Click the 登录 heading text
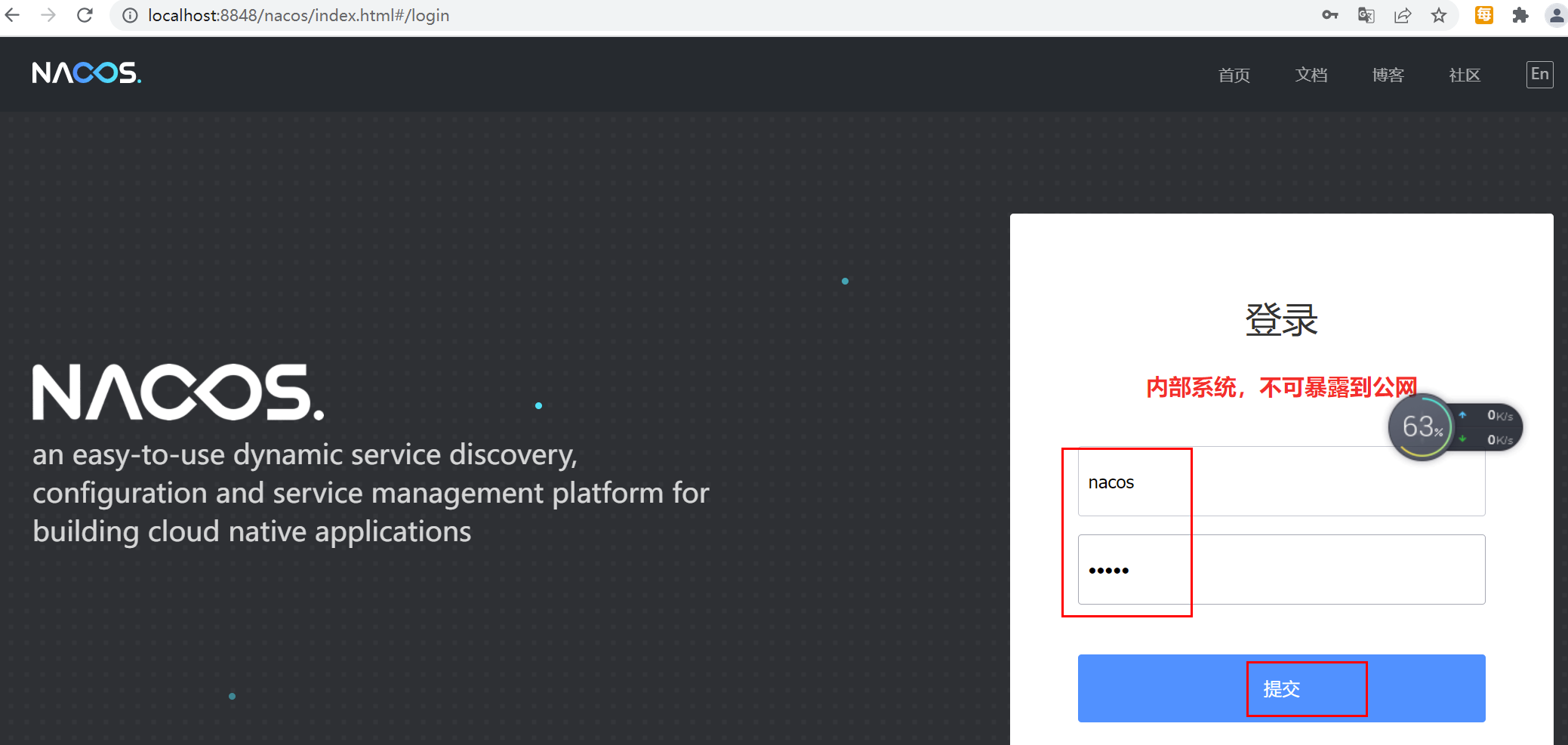 [1281, 319]
